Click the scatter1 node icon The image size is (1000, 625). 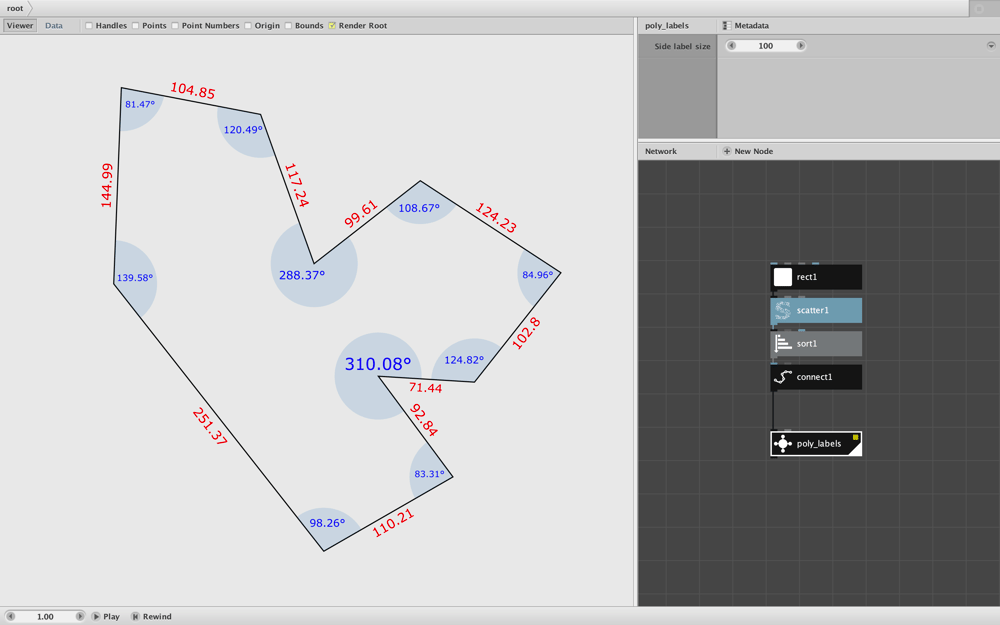pos(783,311)
